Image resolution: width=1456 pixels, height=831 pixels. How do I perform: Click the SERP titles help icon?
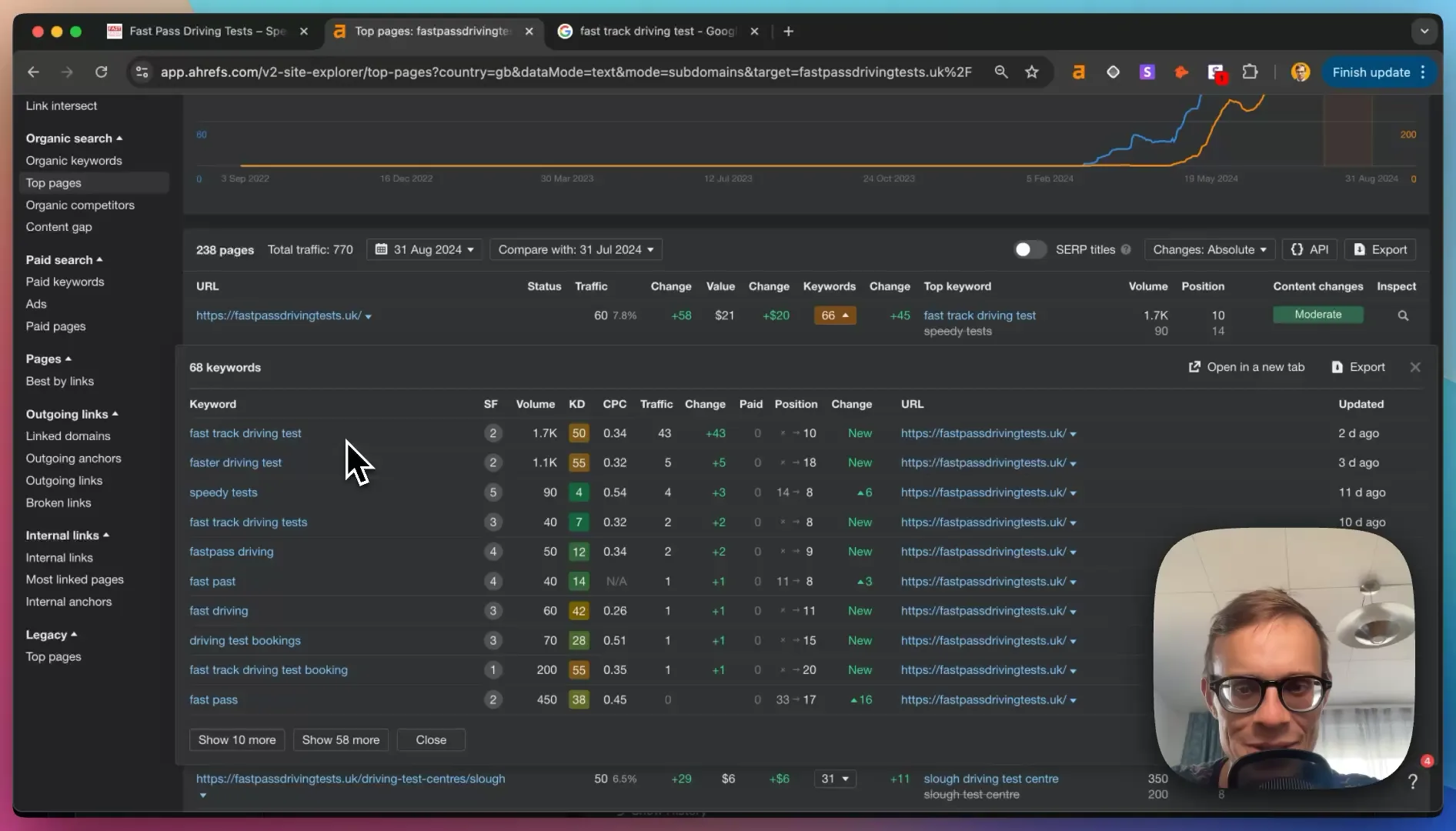click(1126, 249)
